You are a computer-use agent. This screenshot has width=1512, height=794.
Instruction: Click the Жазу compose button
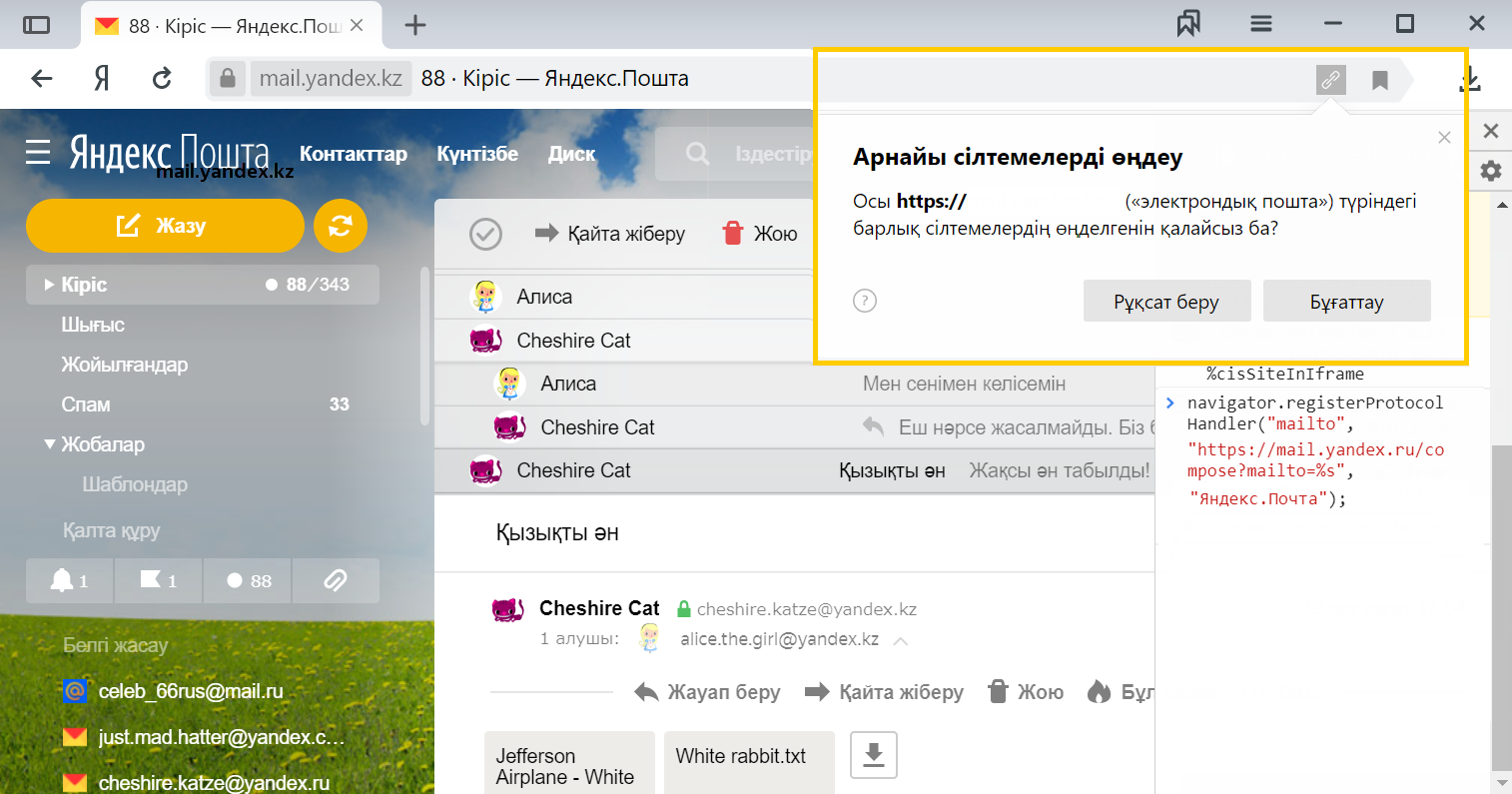165,226
